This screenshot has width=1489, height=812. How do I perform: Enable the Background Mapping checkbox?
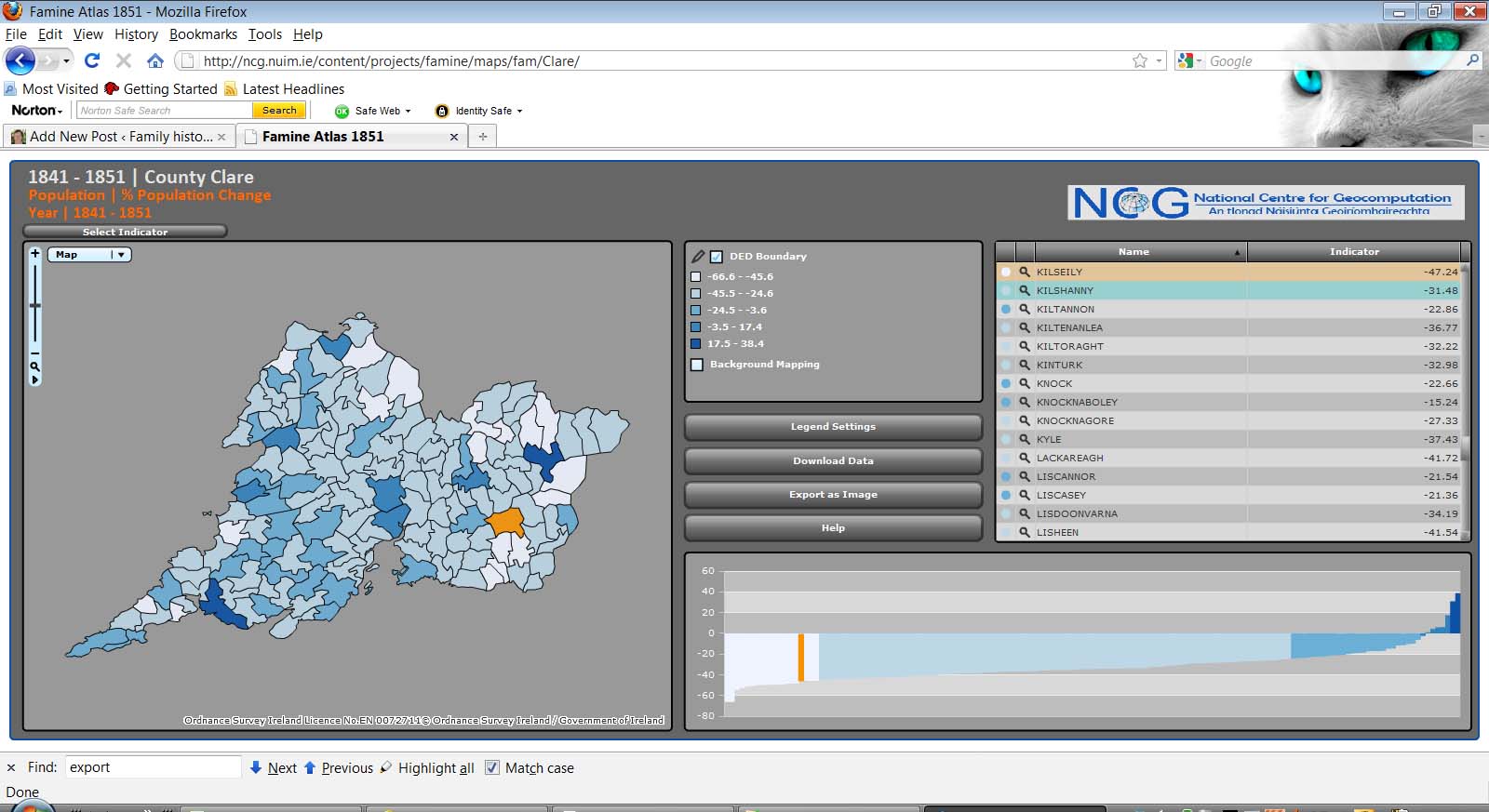[697, 365]
